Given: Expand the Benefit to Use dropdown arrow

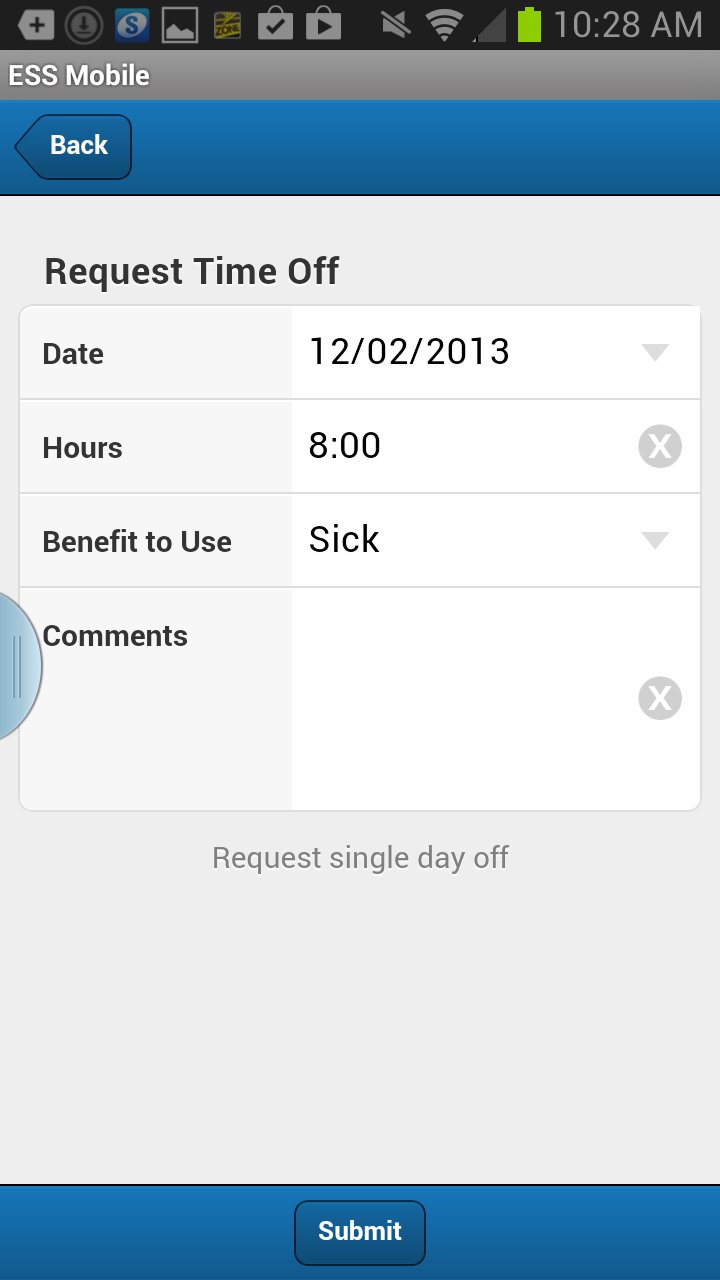Looking at the screenshot, I should pyautogui.click(x=655, y=540).
